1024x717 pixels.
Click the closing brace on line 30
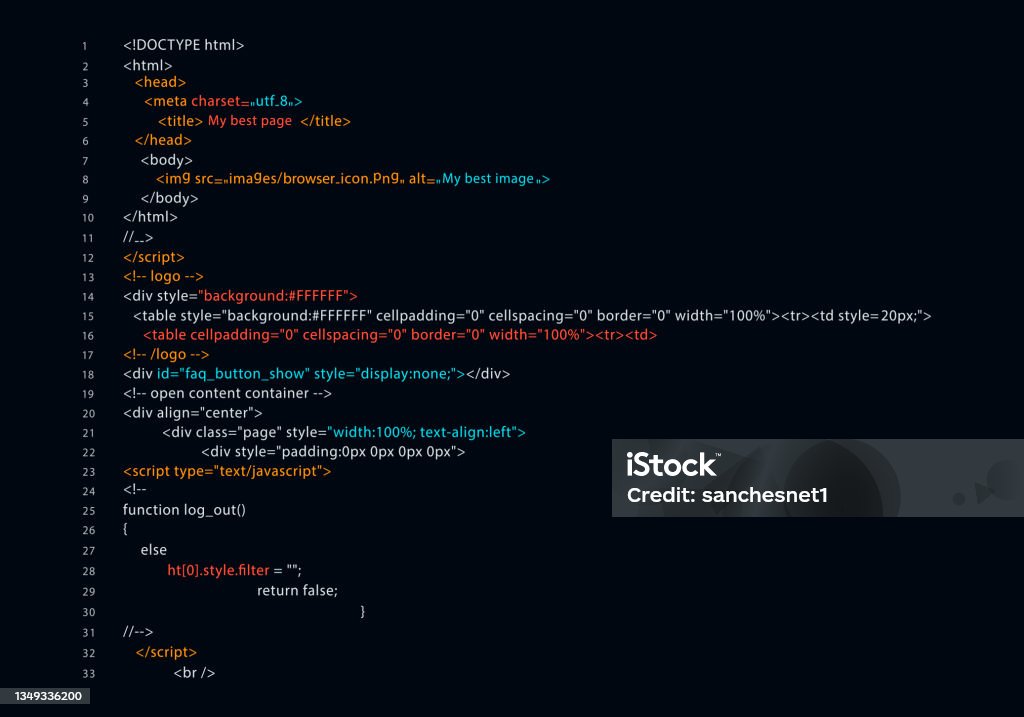click(362, 611)
